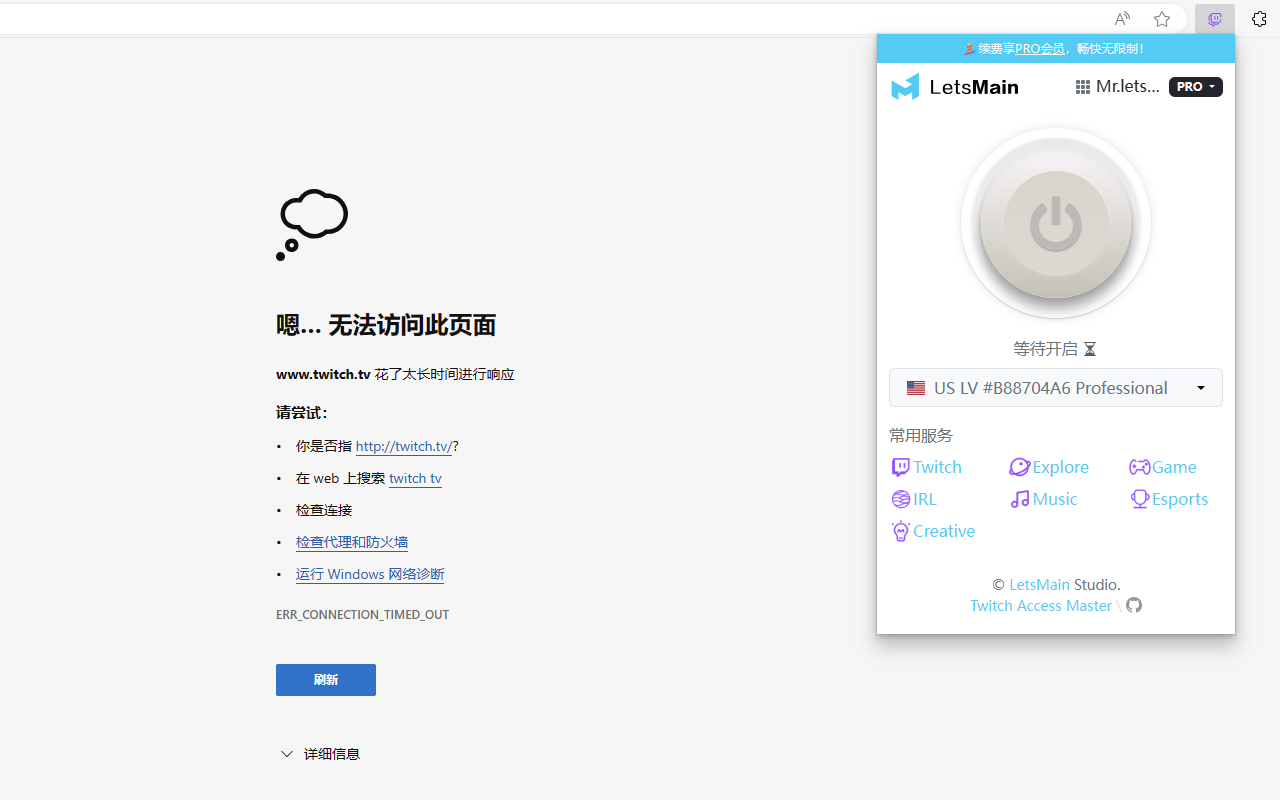This screenshot has height=800, width=1280.
Task: Click the 刷新 refresh button
Action: click(x=326, y=680)
